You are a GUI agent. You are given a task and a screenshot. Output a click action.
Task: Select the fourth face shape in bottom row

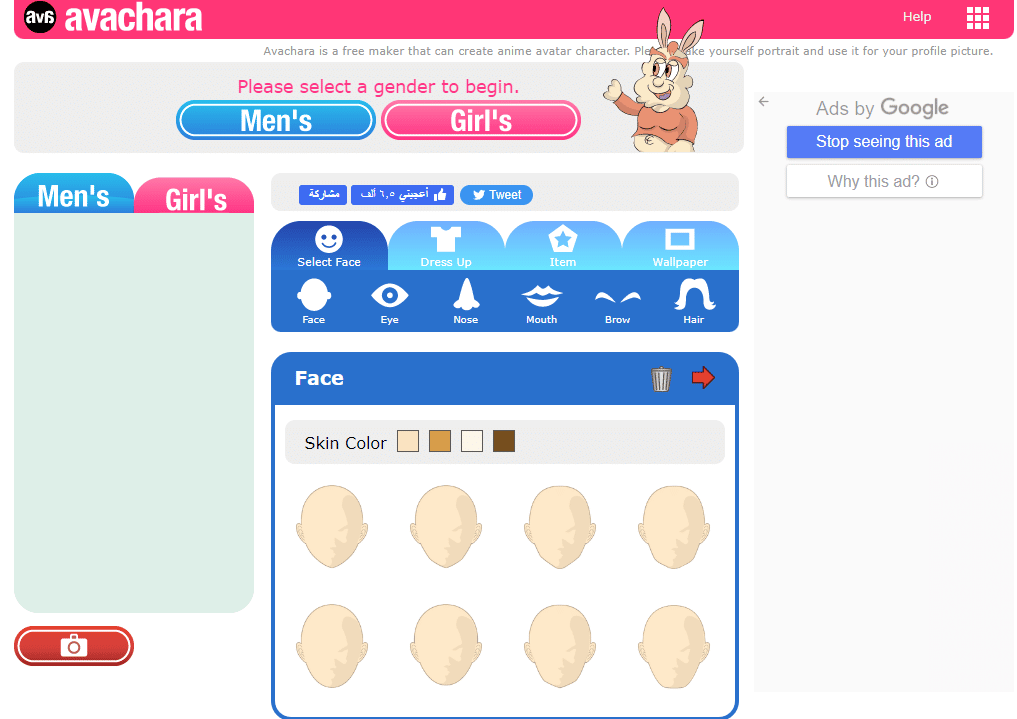(674, 646)
